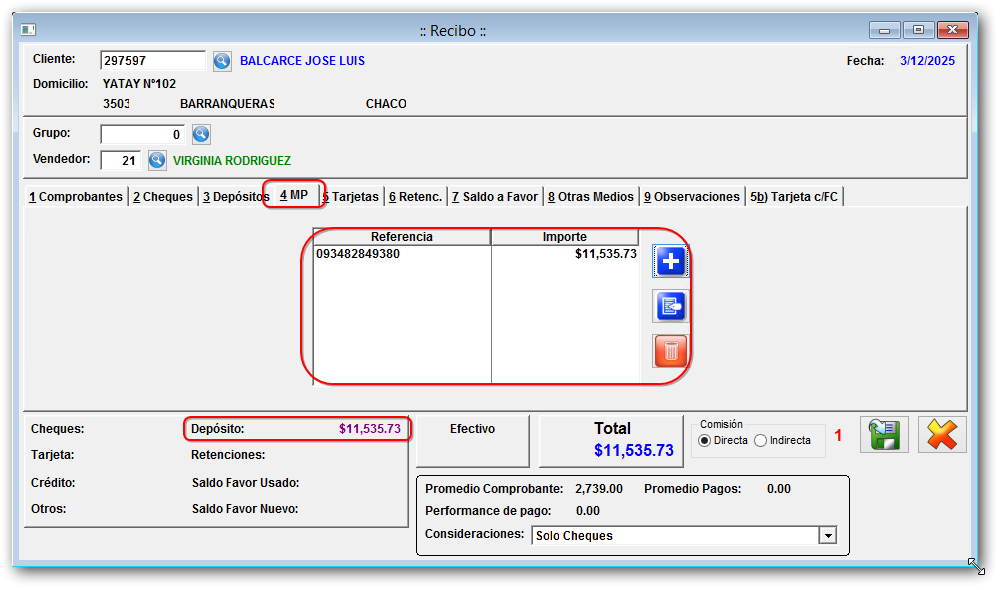Screen dimensions: 1000x590
Task: Select the Indirecta commission option
Action: (761, 441)
